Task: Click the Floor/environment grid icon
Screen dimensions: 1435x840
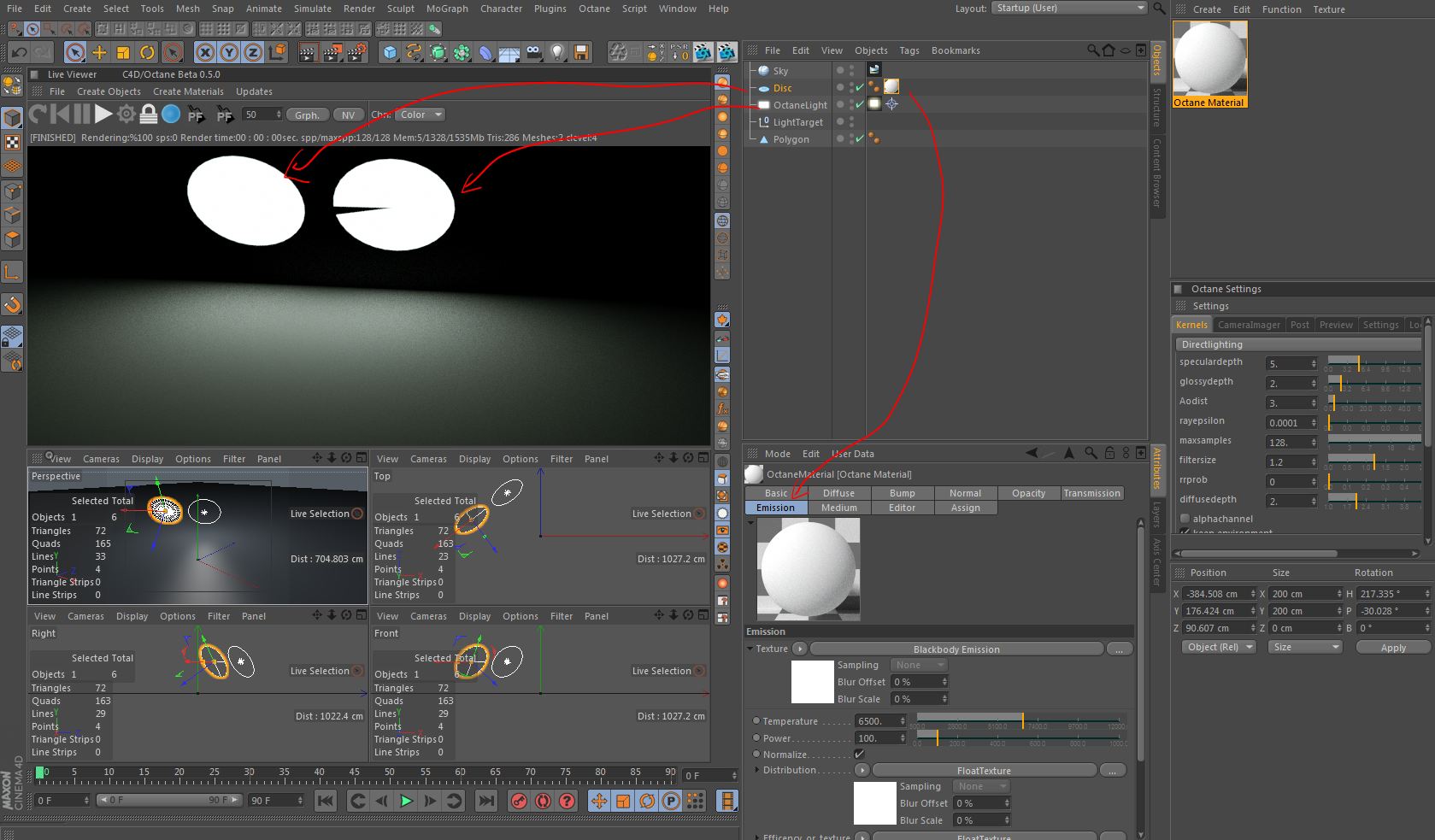Action: tap(509, 53)
